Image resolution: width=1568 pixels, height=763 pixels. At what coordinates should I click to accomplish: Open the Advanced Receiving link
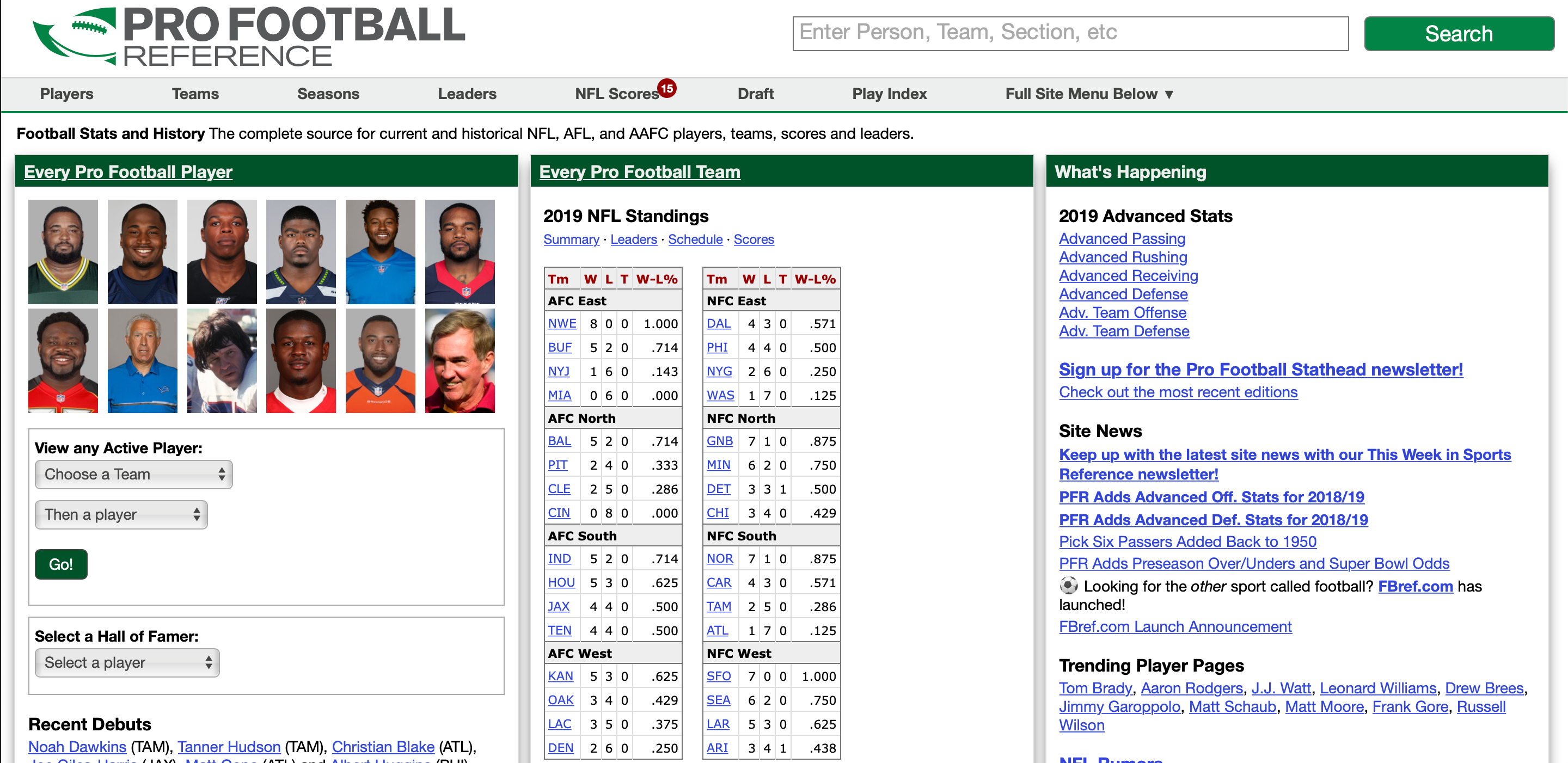tap(1129, 275)
